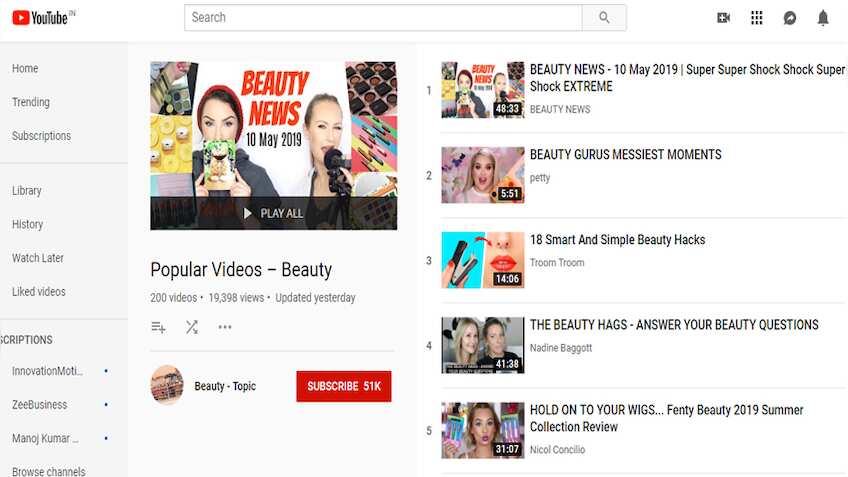
Task: Open the BEAUTY GURUS MESSIEST MOMENTS thumbnail
Action: point(483,175)
